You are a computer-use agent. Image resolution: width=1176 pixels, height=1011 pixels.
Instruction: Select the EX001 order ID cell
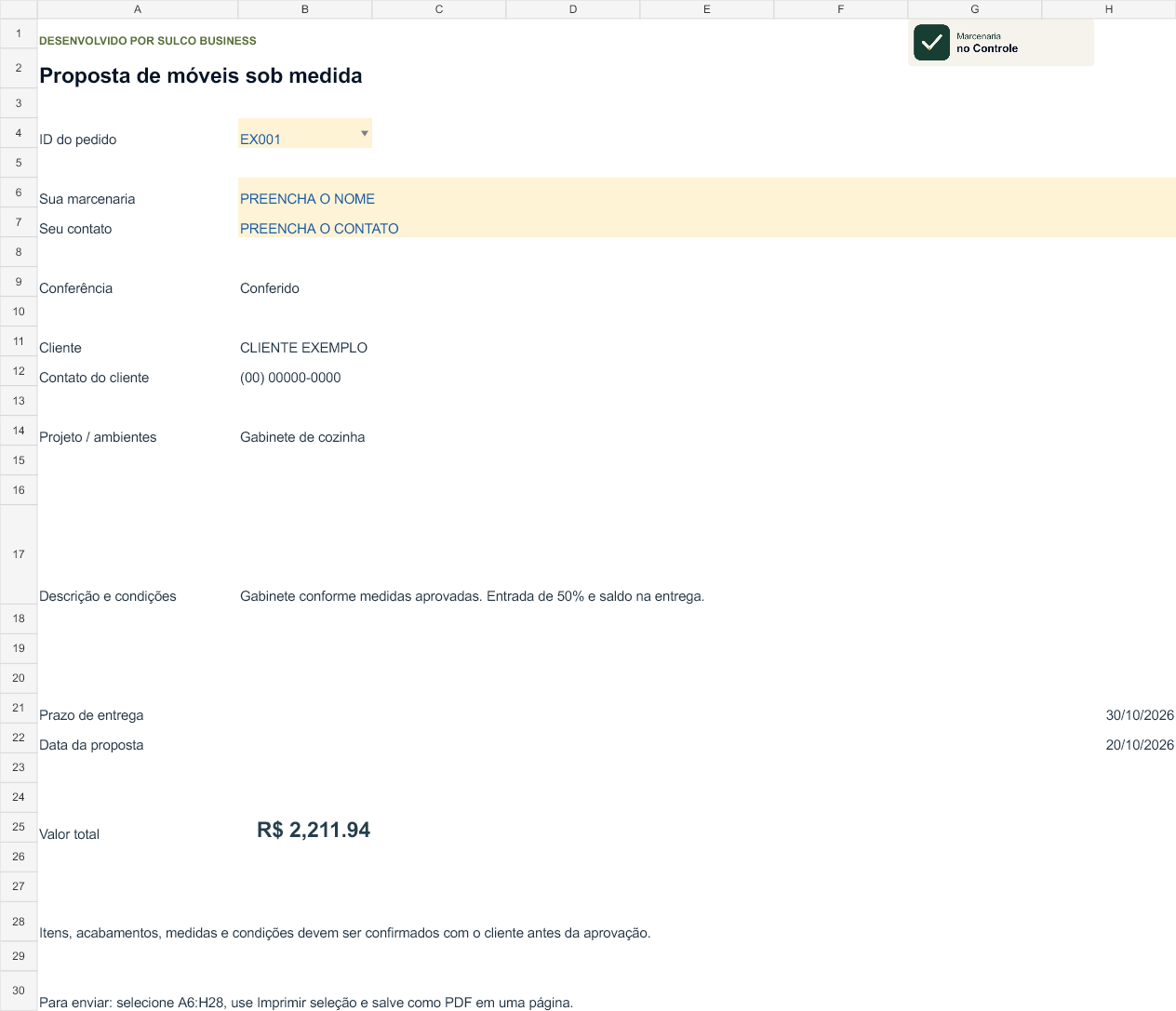[x=304, y=133]
